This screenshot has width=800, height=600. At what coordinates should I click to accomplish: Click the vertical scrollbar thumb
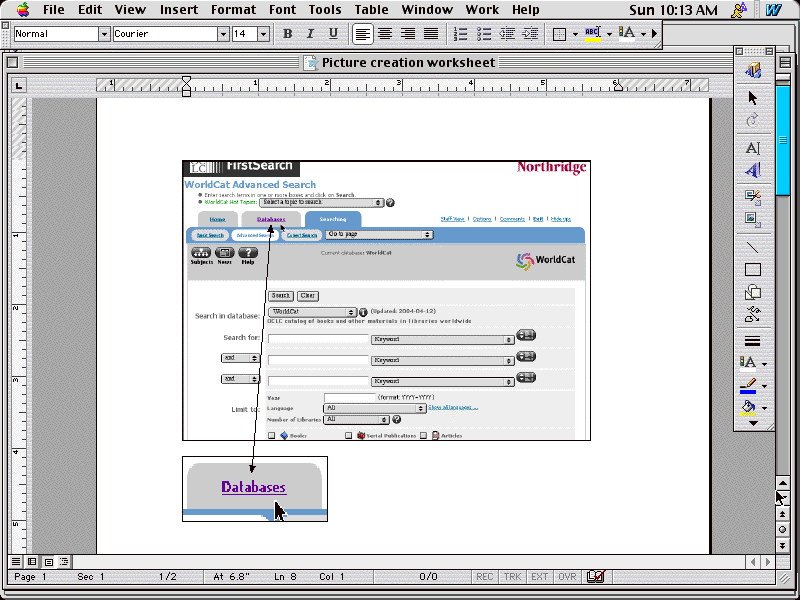coord(783,140)
